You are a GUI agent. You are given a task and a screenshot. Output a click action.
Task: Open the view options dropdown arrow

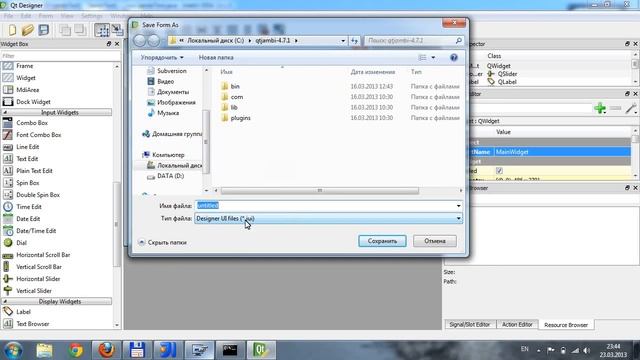point(433,58)
